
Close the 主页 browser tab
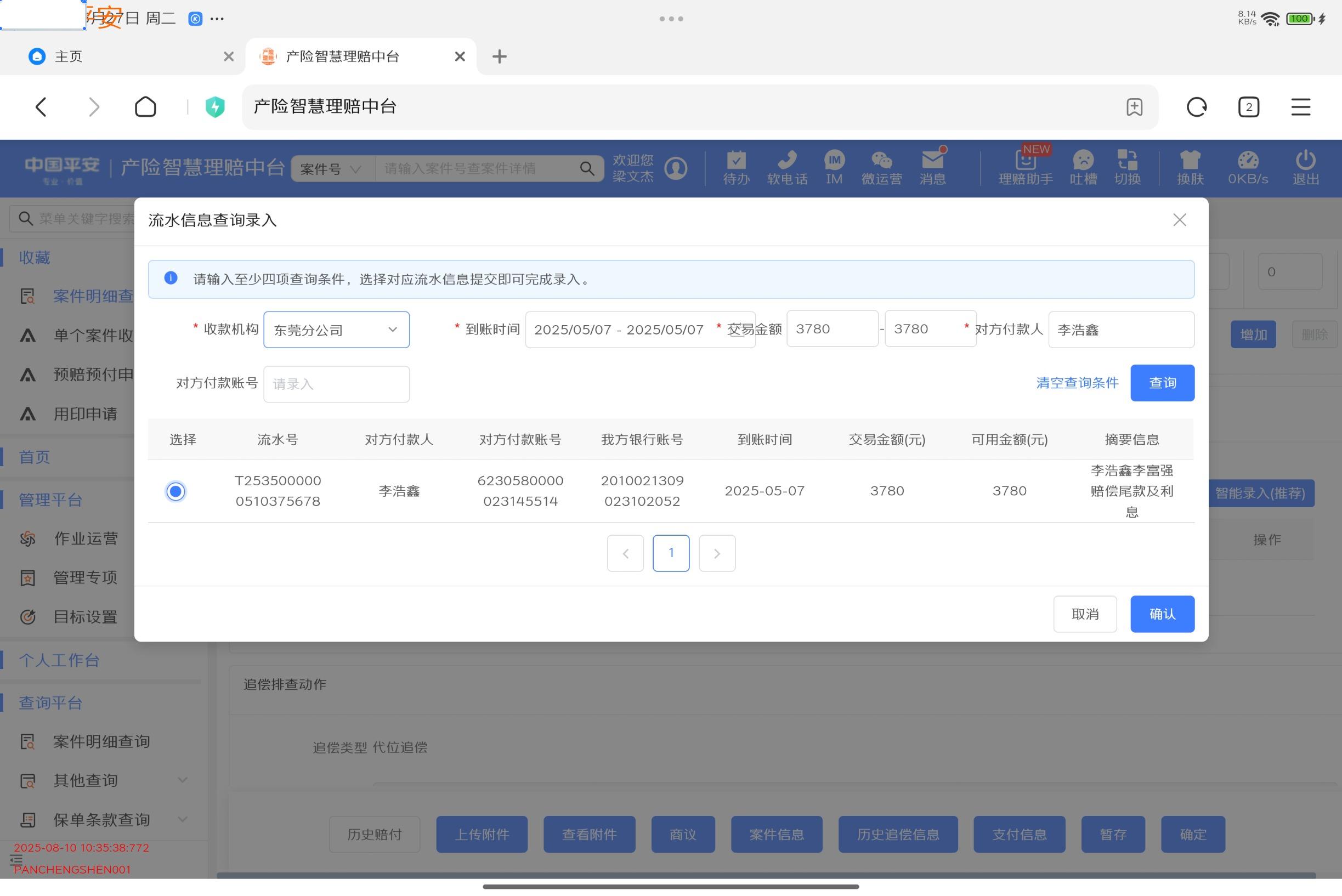(228, 56)
